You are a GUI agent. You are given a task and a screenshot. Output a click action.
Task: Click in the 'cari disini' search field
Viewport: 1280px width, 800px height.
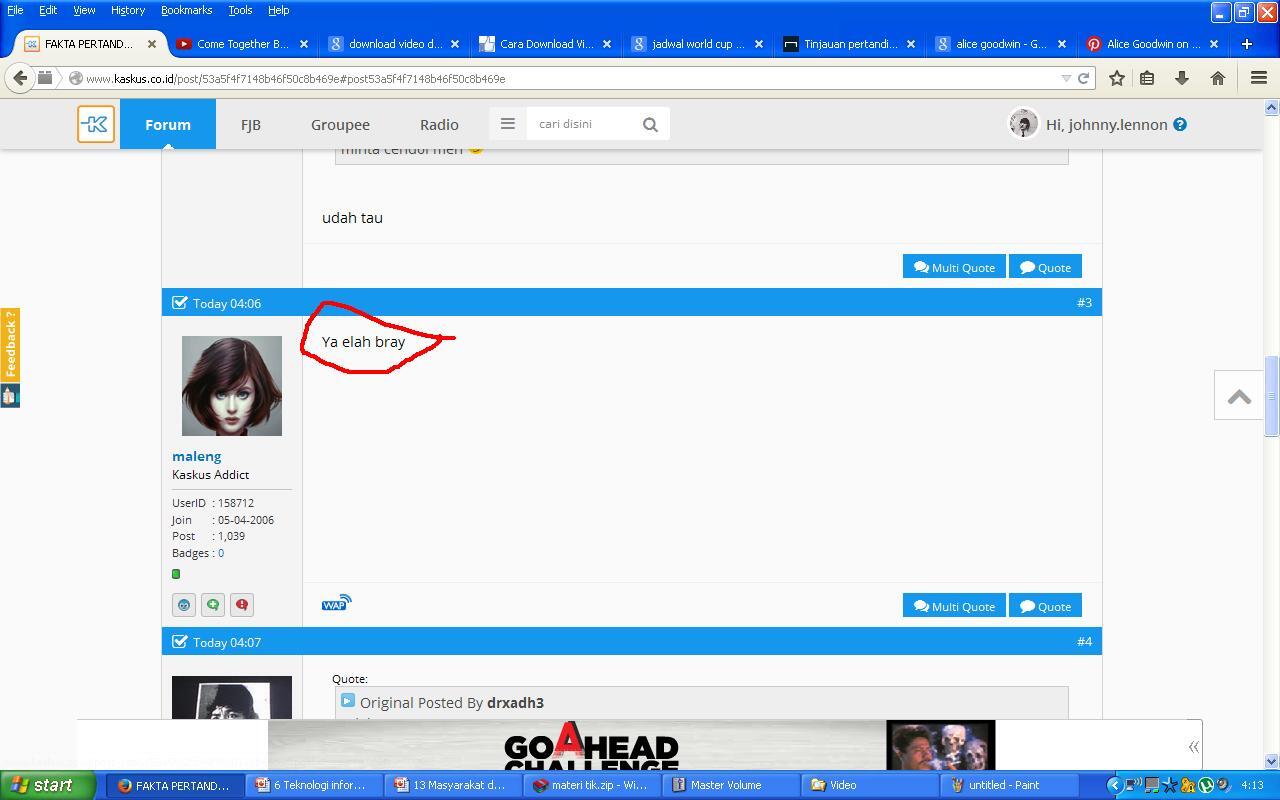click(582, 124)
